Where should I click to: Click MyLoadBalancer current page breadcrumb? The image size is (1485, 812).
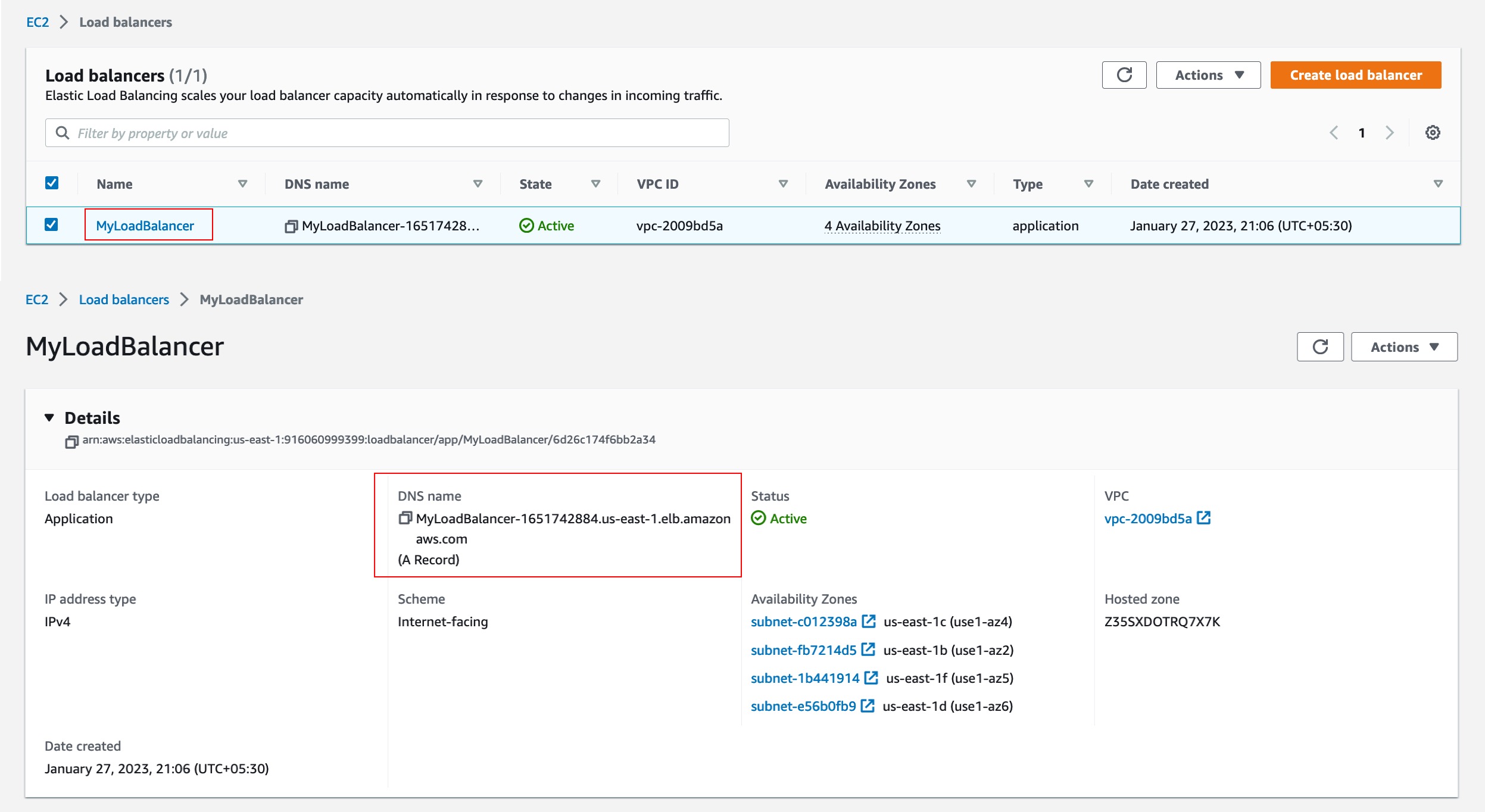point(251,299)
